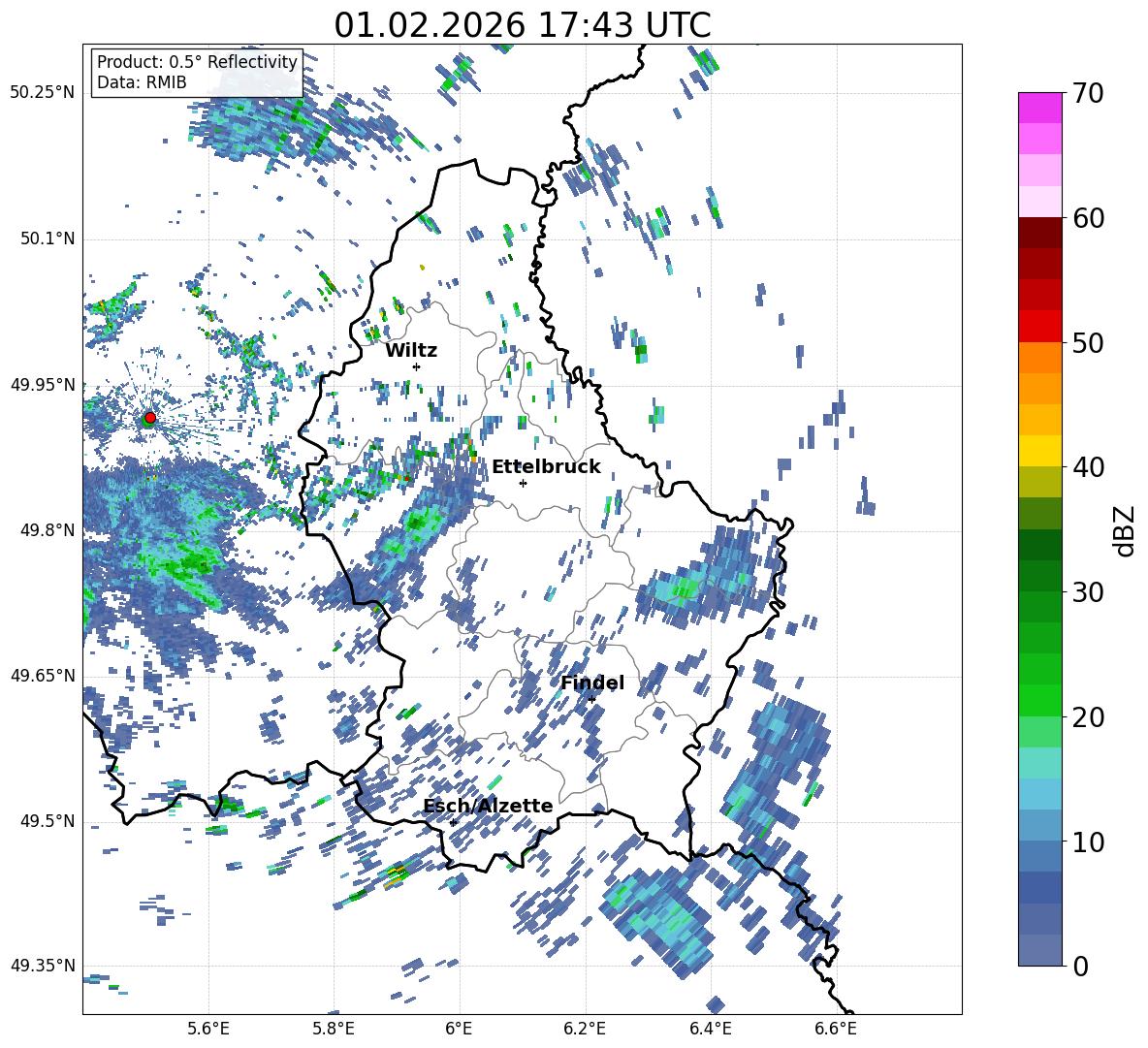Screen dimensions: 1148x1048
Task: Pick the magenta swatch at top of colorbar
Action: coord(1040,108)
